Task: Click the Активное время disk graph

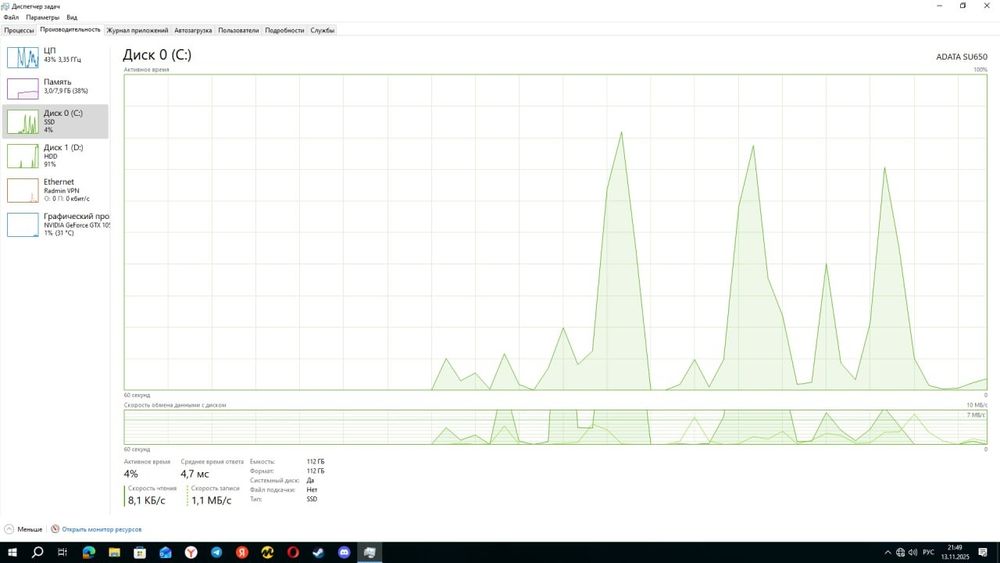Action: coord(555,232)
